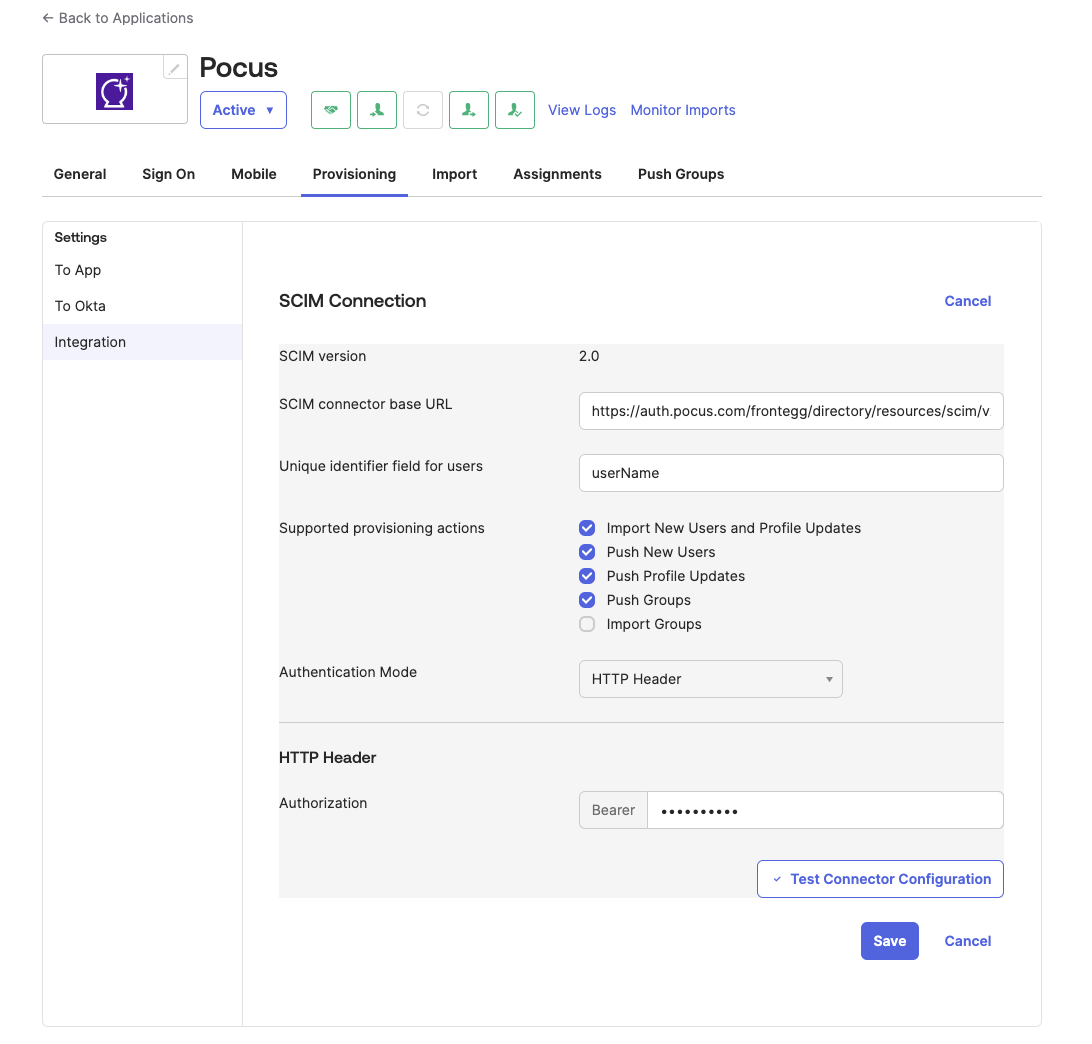Click the pencil edit logo icon
The image size is (1092, 1044).
(175, 67)
